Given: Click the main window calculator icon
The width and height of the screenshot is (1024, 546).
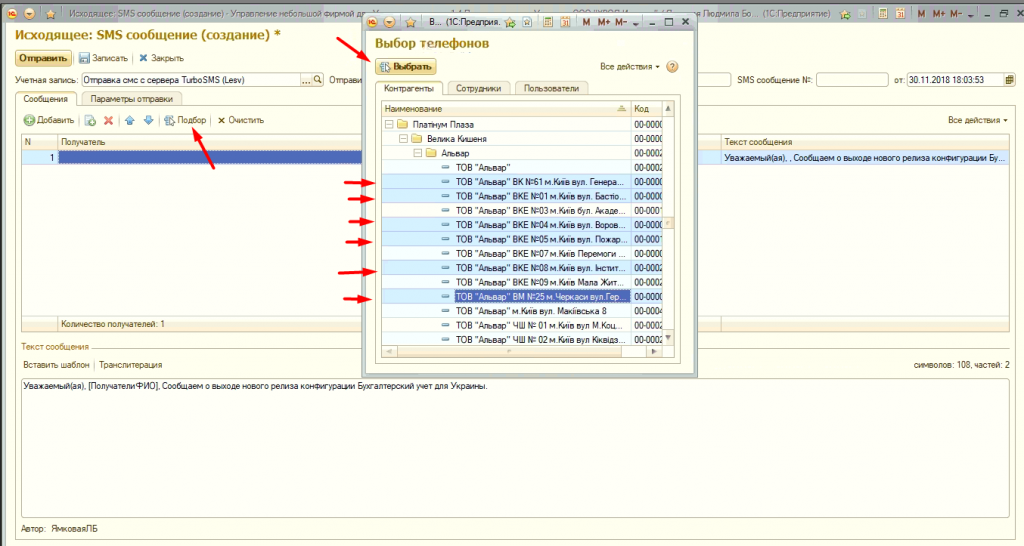Looking at the screenshot, I should click(x=883, y=14).
